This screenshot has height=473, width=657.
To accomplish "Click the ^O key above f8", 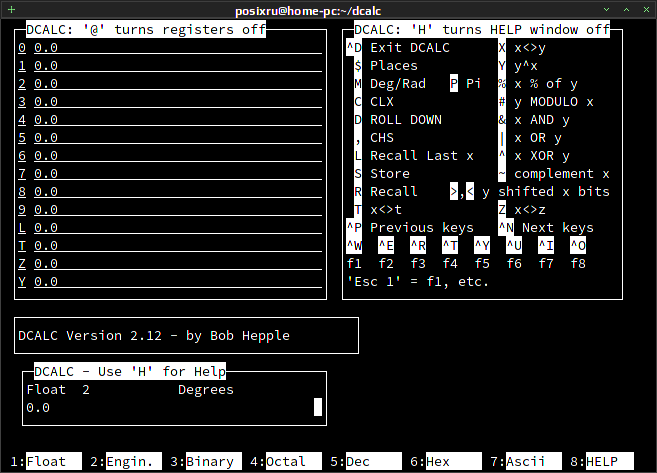I will coord(578,246).
